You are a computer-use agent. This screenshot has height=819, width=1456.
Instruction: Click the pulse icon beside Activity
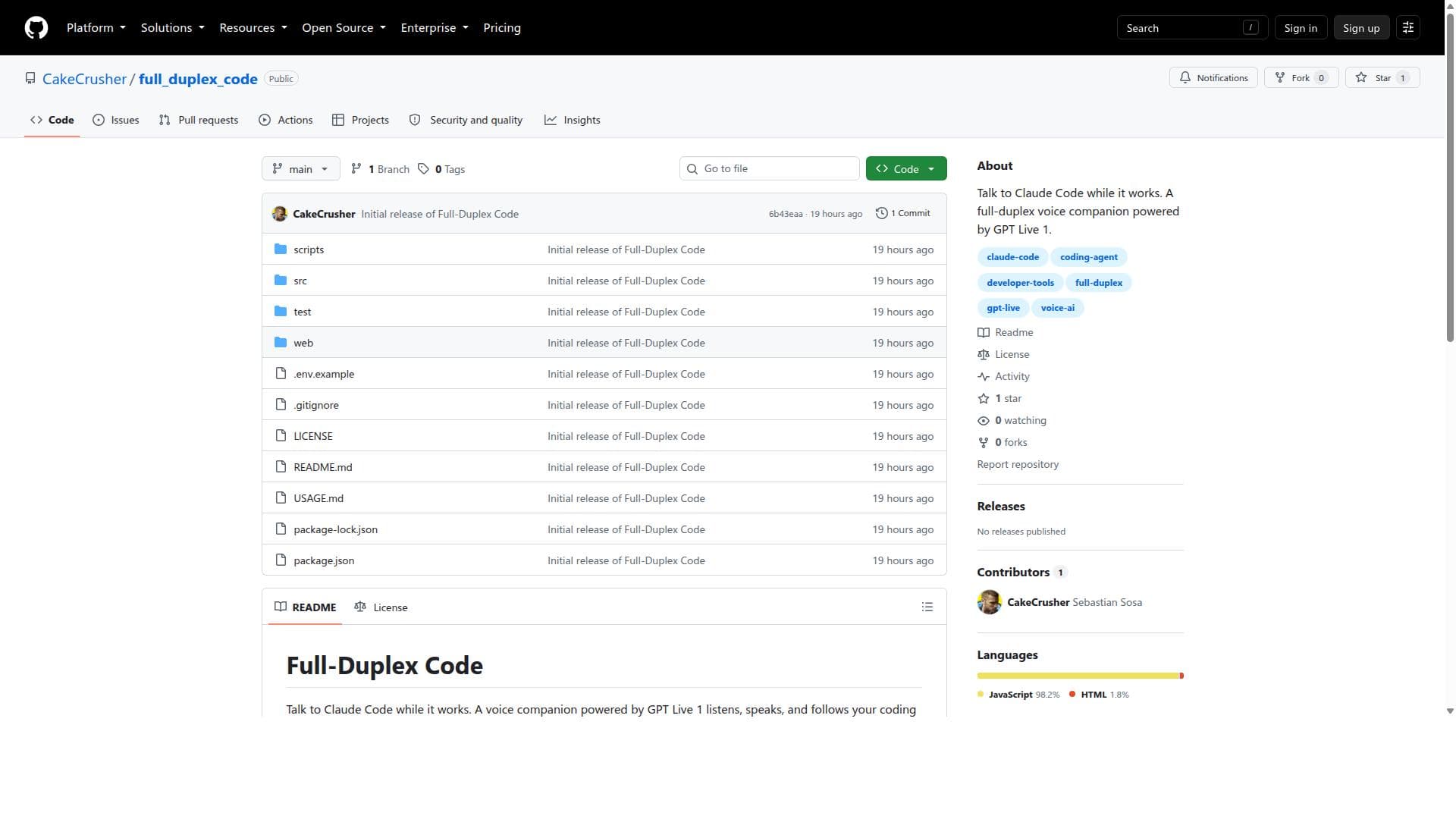(x=984, y=377)
